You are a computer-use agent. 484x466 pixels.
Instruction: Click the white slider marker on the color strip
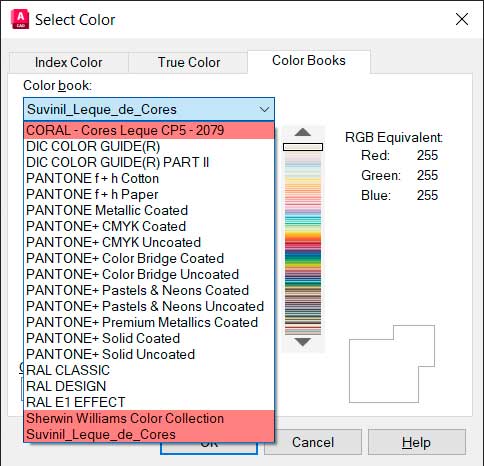point(303,147)
